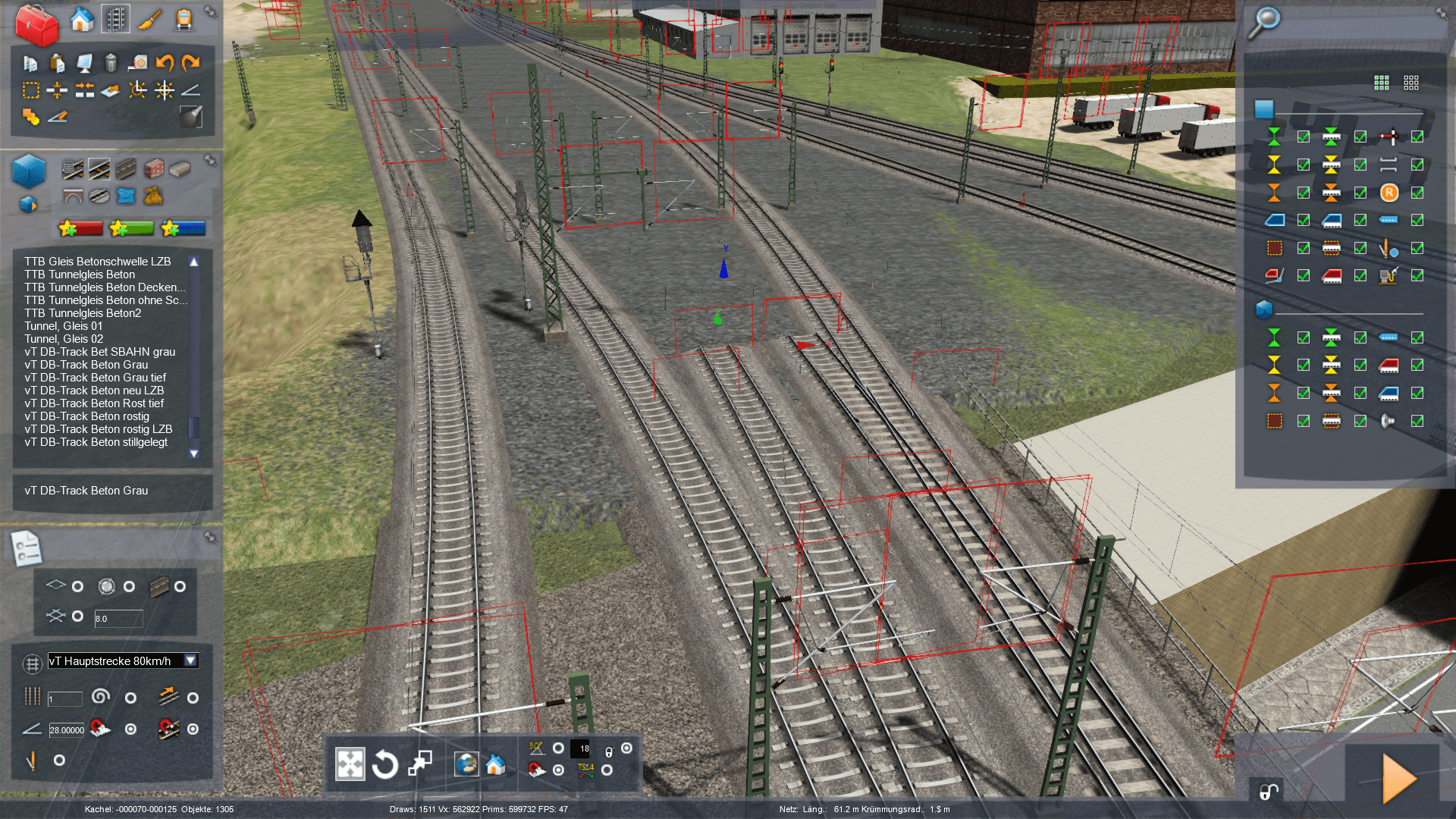This screenshot has height=819, width=1456.
Task: Open the red toolbox menu
Action: 36,24
